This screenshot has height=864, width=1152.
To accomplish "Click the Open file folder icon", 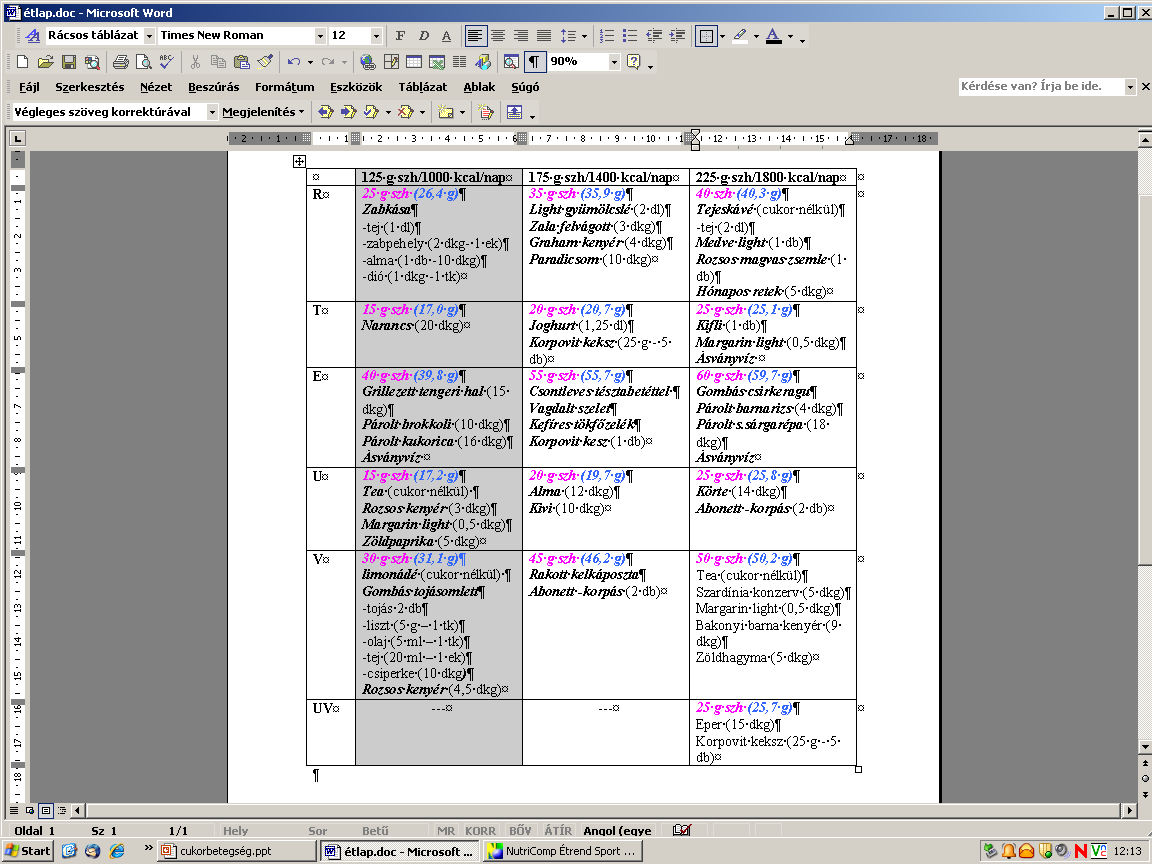I will 46,62.
